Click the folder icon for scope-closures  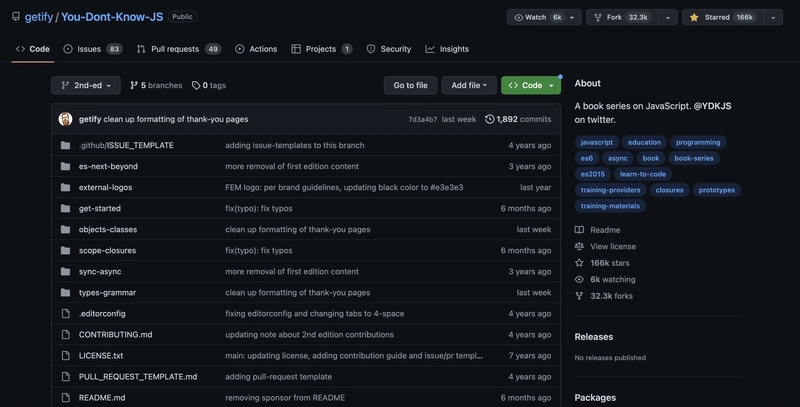coord(65,250)
